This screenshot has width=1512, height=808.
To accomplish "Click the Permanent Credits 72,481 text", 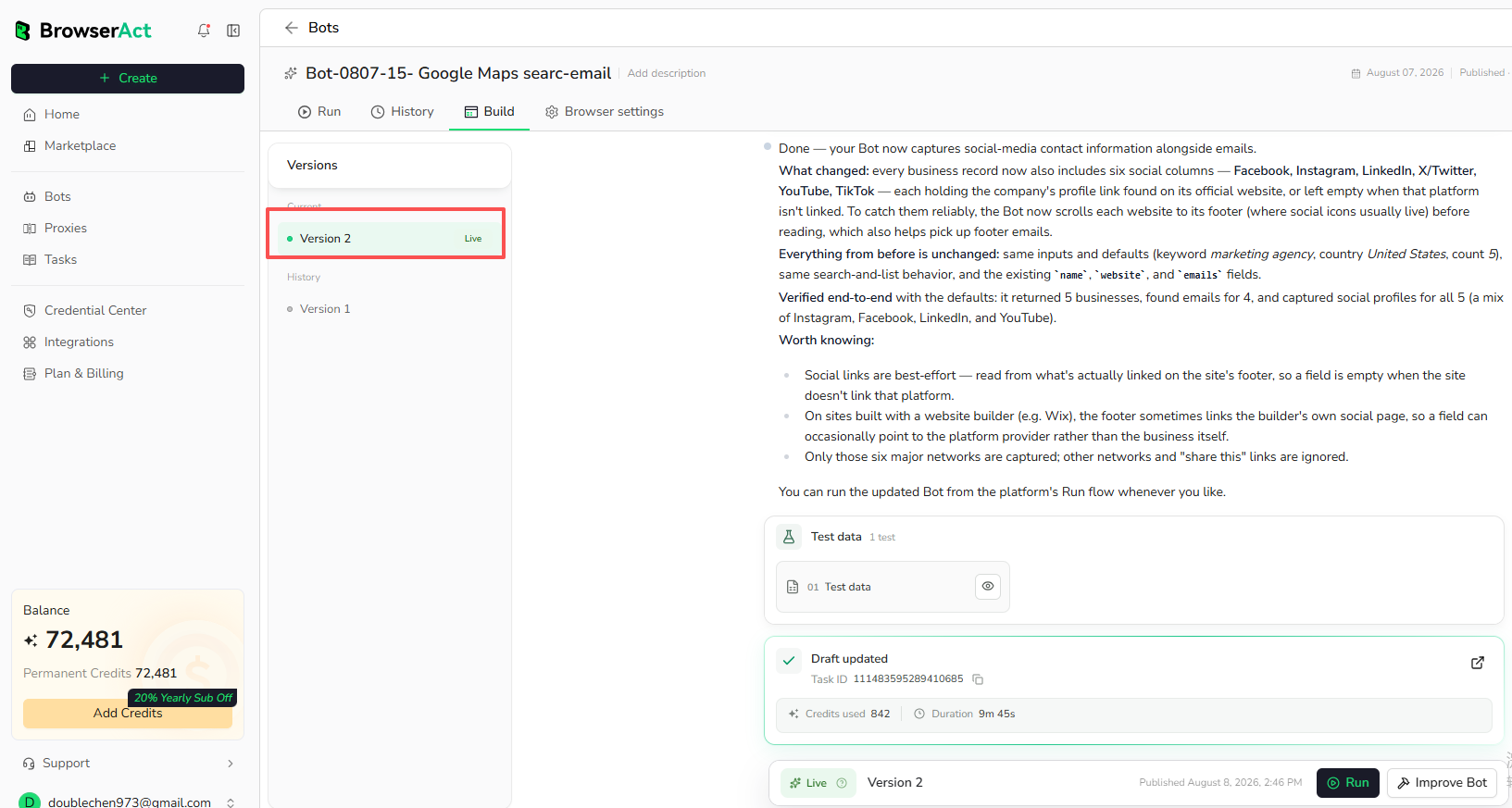I will point(100,674).
